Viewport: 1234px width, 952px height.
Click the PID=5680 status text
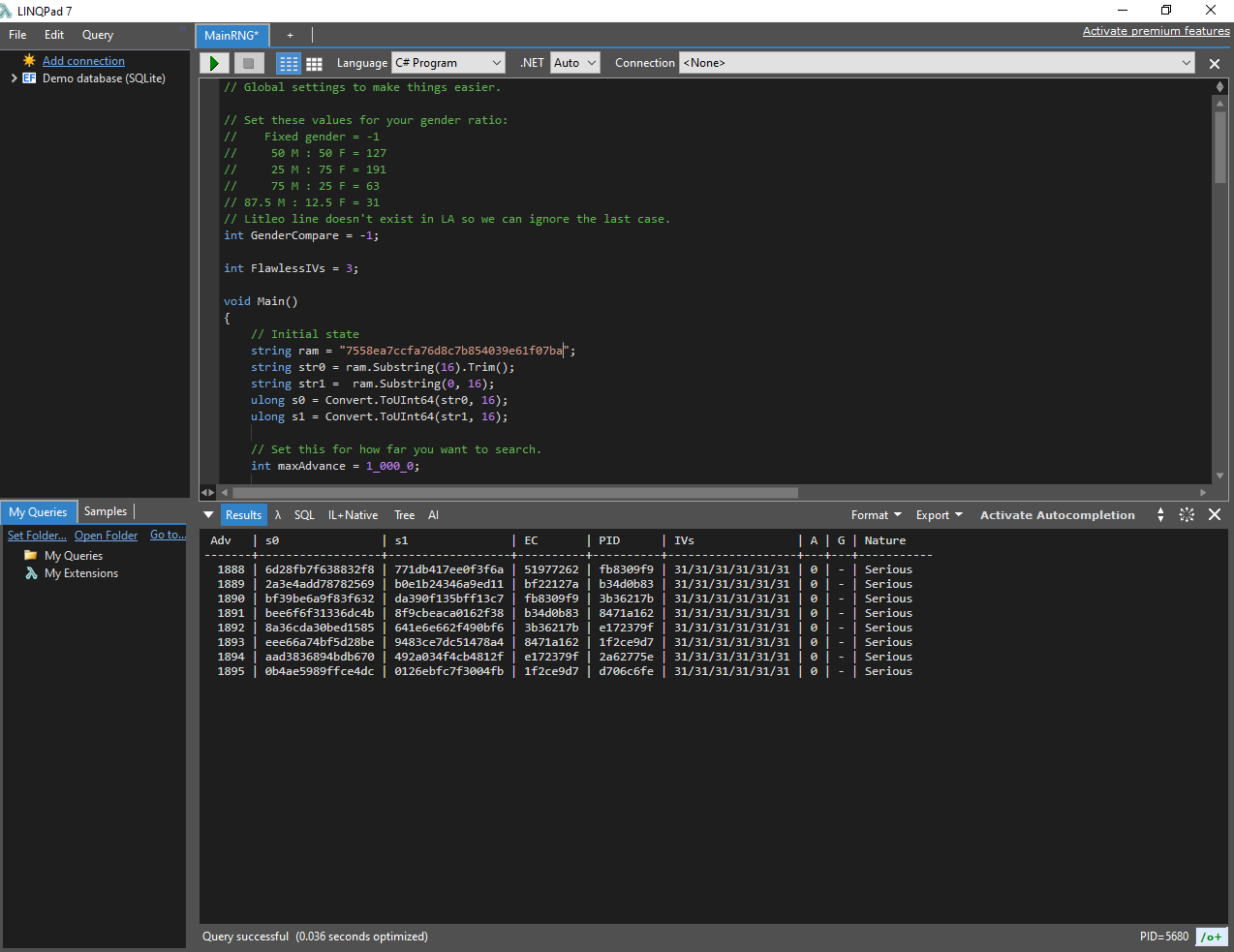point(1163,937)
